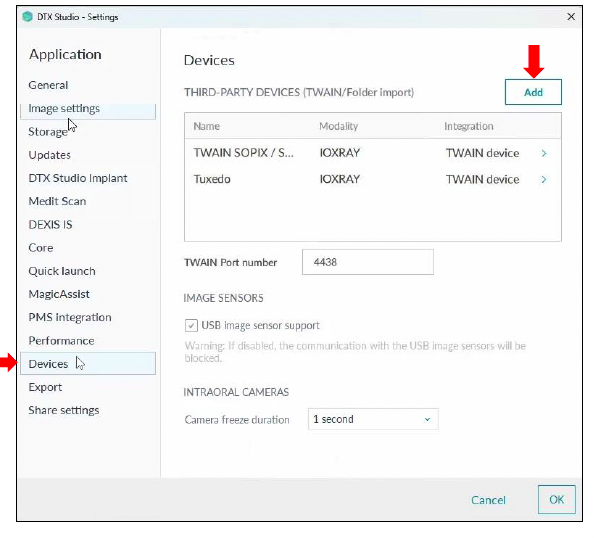Open the TWAIN SOPIX device details chevron
The width and height of the screenshot is (594, 538).
point(544,153)
